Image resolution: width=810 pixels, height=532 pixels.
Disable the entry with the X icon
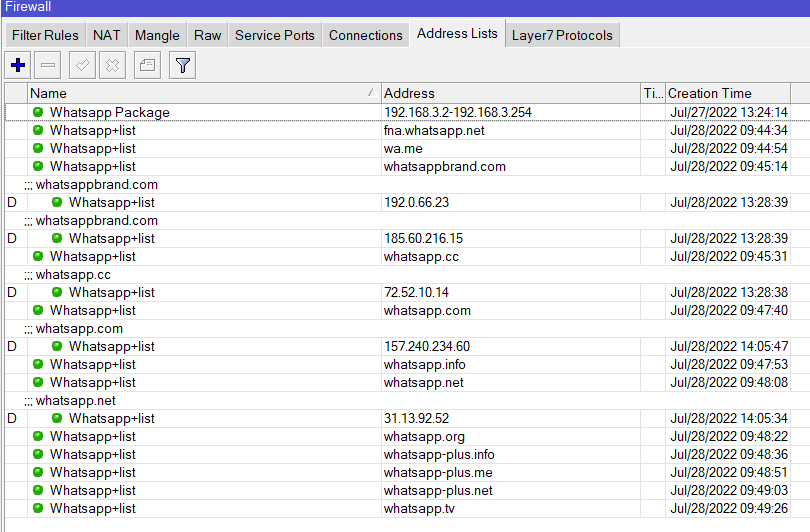tap(112, 65)
